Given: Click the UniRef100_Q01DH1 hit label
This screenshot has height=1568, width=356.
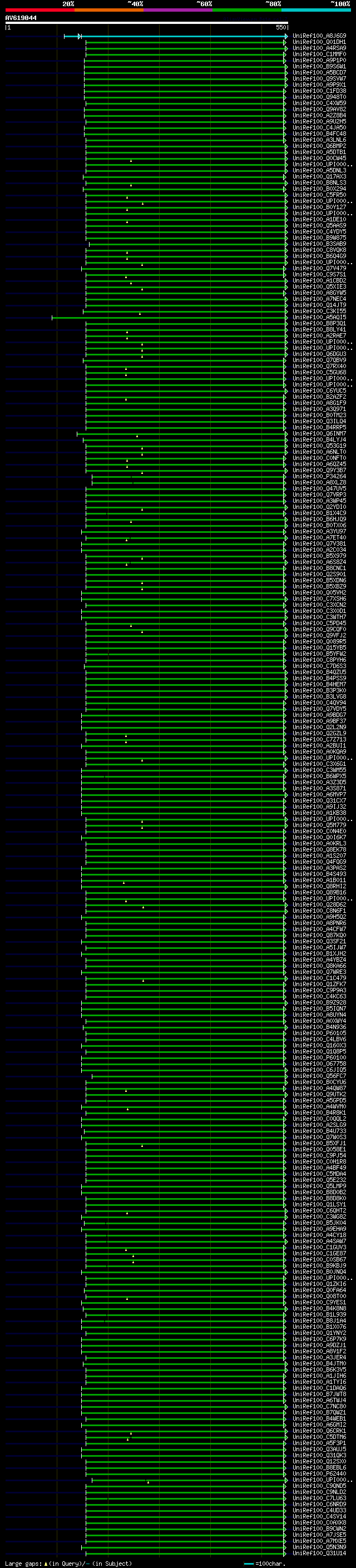Looking at the screenshot, I should (x=319, y=42).
